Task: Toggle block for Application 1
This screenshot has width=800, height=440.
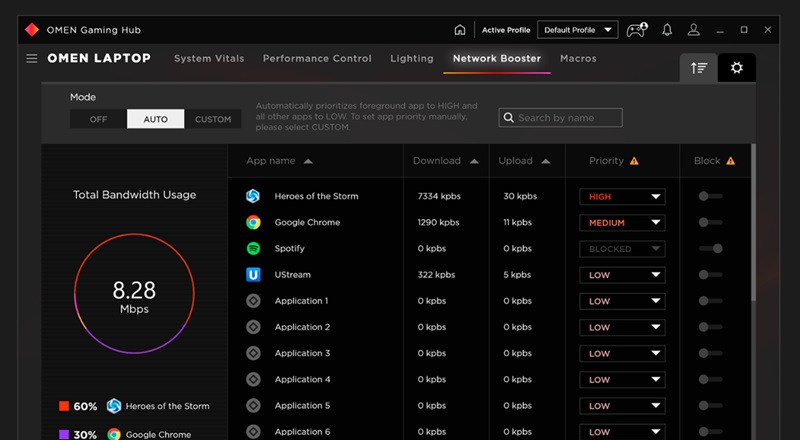Action: 710,301
